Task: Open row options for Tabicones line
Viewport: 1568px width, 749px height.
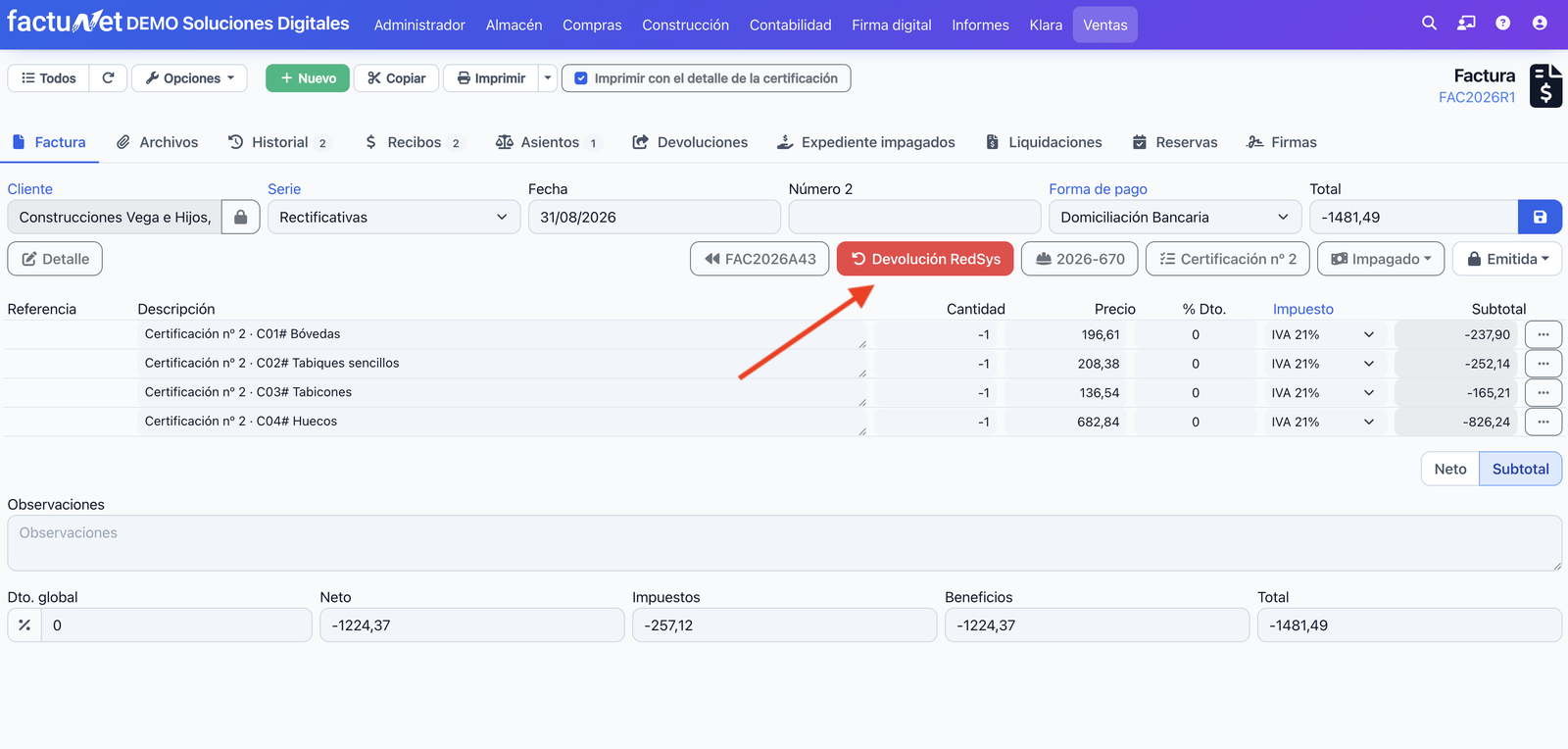Action: point(1543,393)
